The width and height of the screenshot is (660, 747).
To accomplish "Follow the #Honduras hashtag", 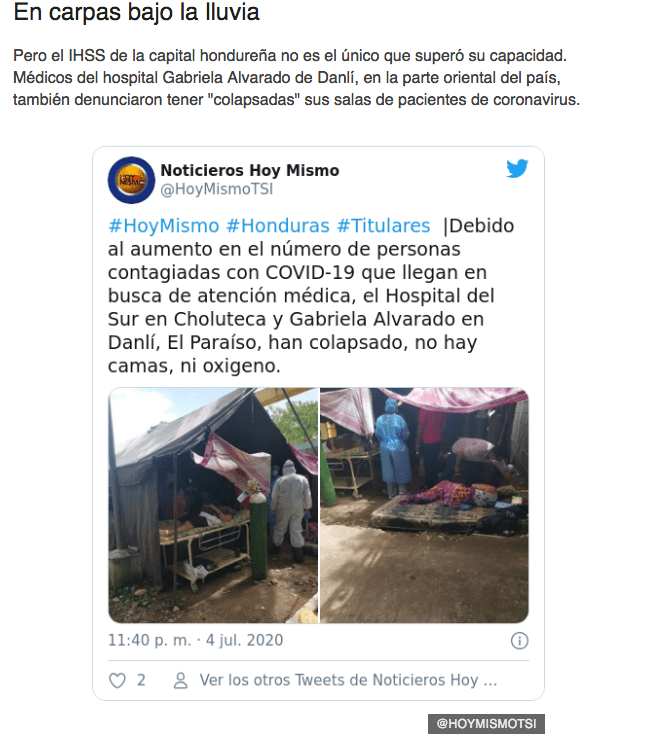I will click(278, 226).
